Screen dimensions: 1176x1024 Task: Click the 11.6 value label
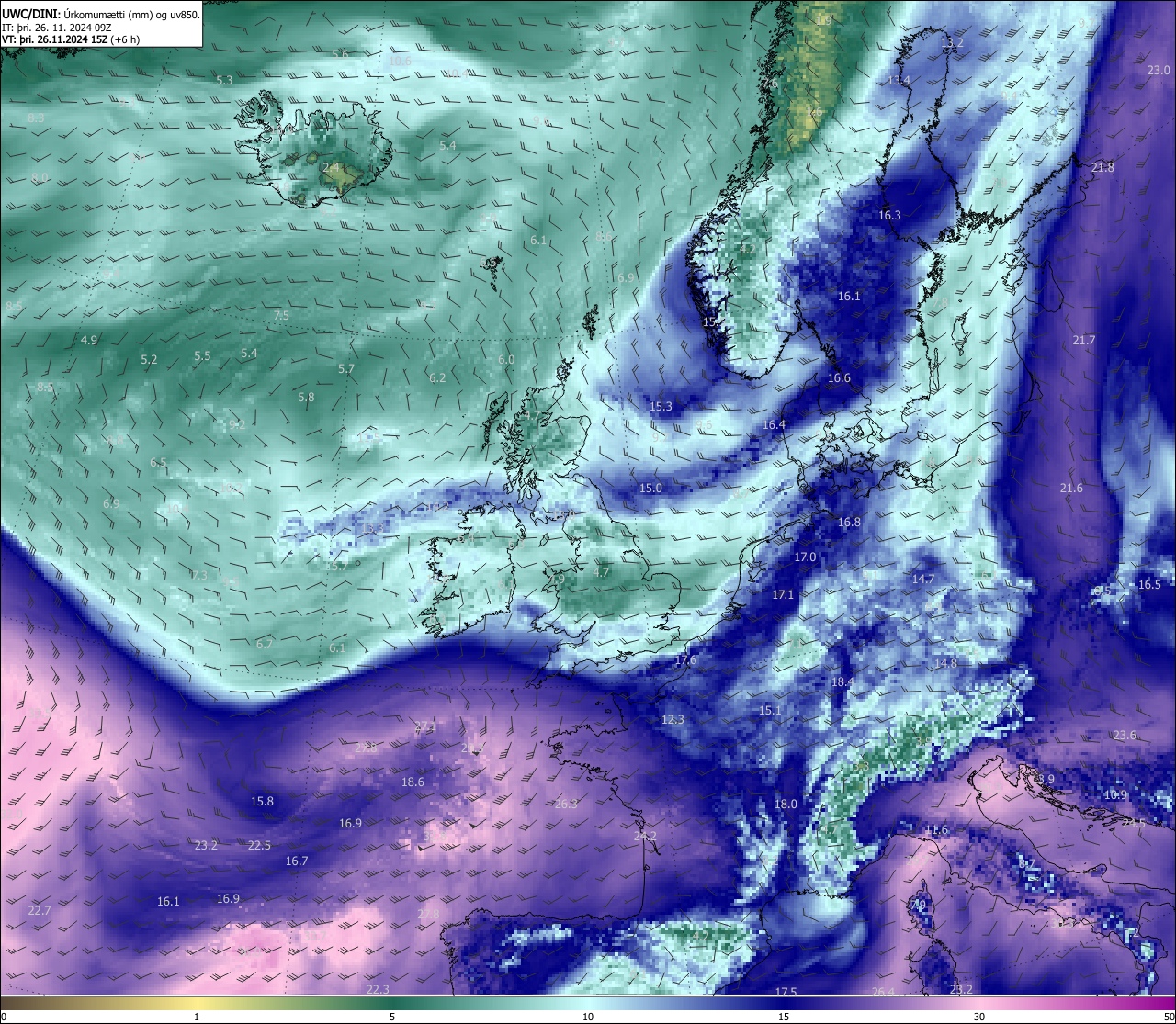936,829
